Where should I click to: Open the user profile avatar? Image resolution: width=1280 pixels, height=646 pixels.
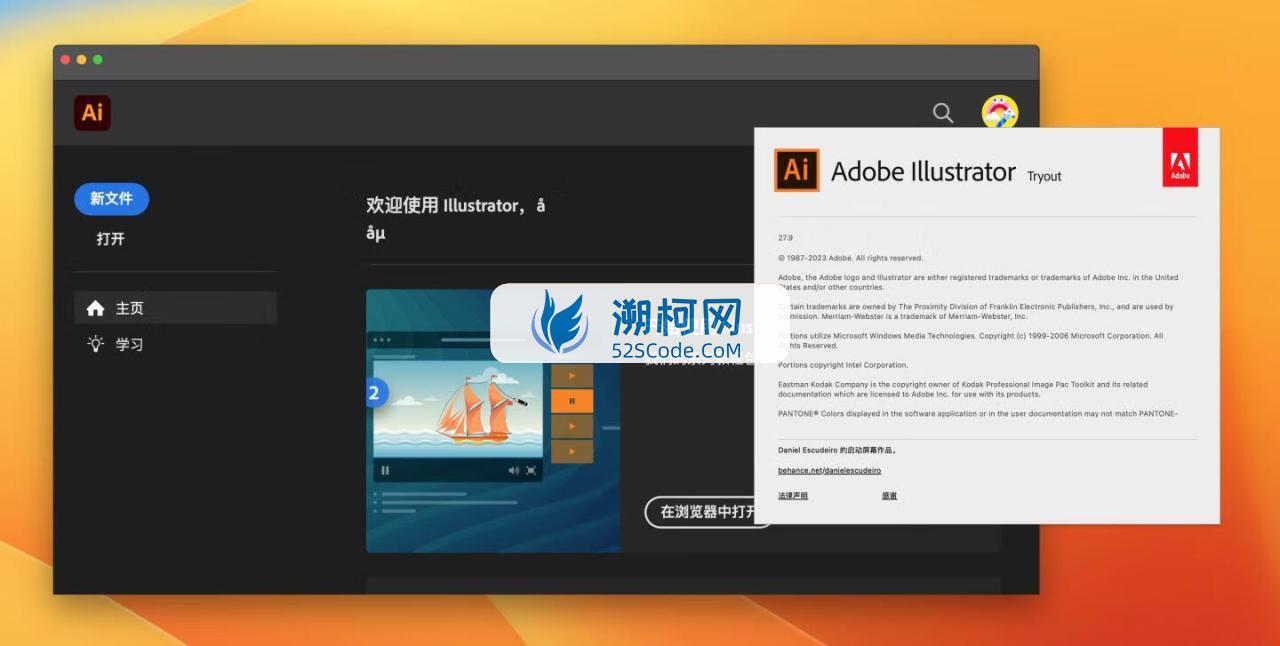(x=999, y=112)
